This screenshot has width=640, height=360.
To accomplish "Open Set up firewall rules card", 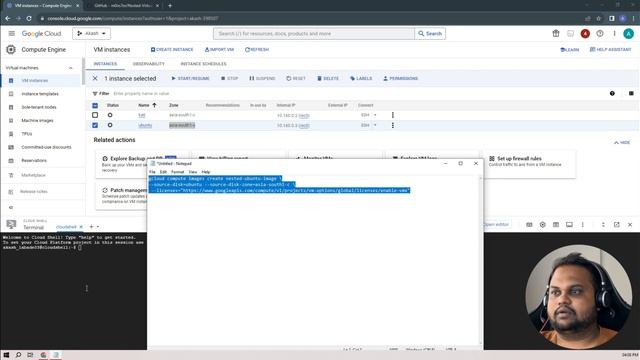I will (x=530, y=163).
